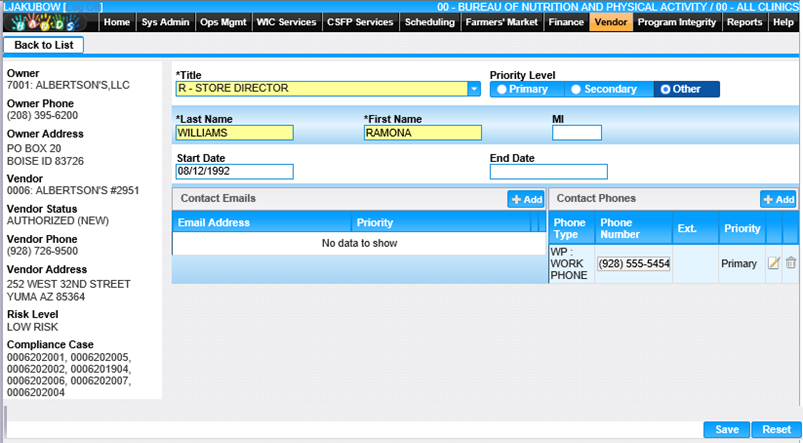
Task: Open the Reports menu
Action: click(744, 22)
